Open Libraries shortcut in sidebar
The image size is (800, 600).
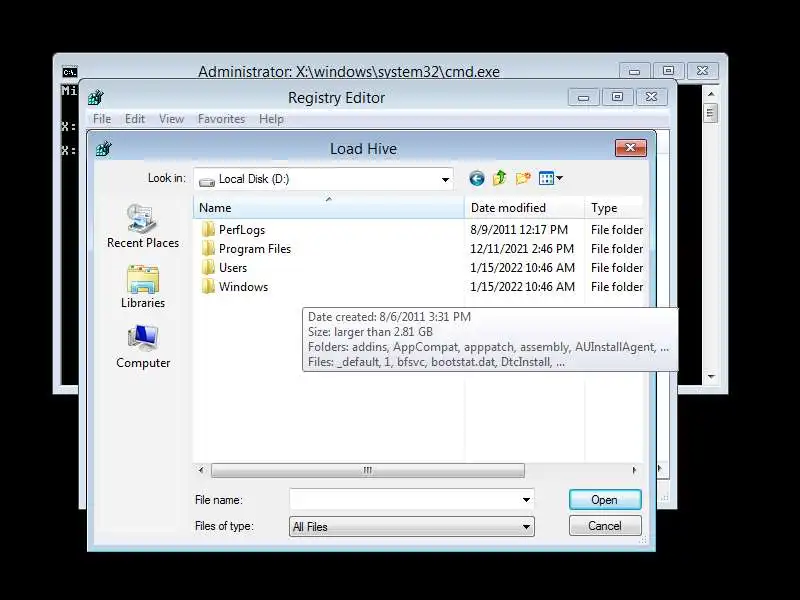142,287
